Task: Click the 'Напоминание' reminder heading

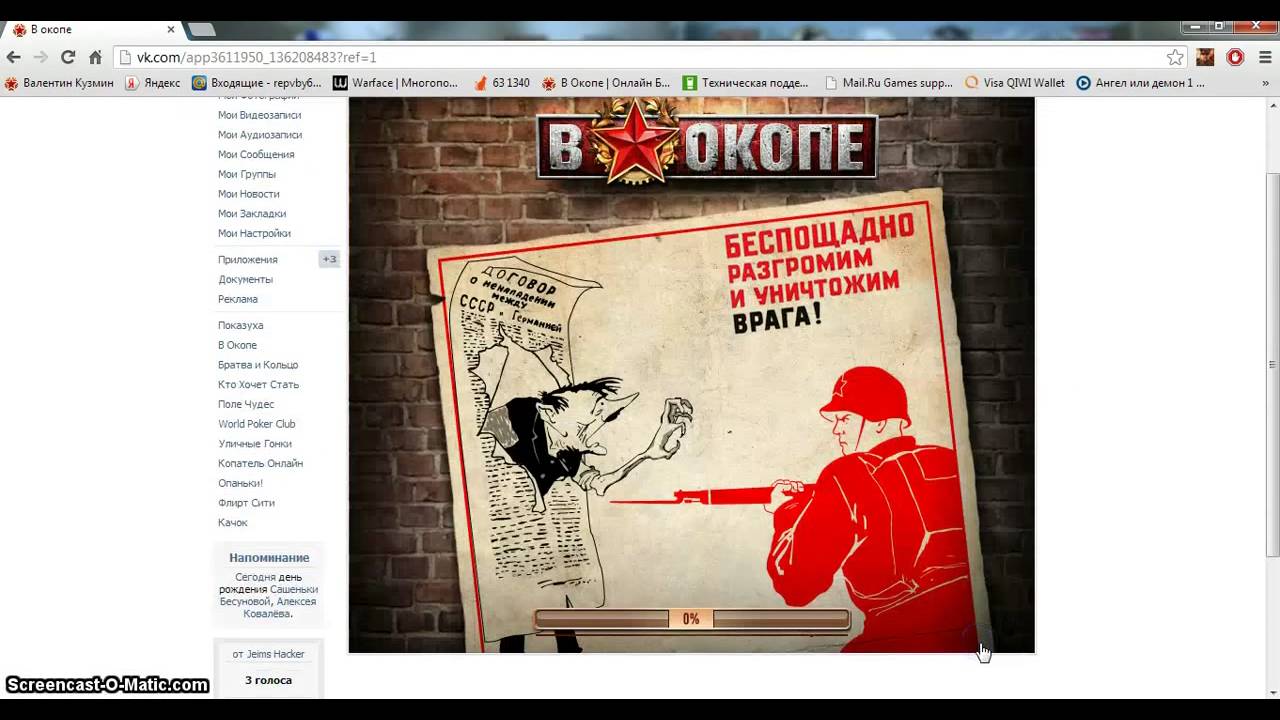Action: [x=269, y=558]
